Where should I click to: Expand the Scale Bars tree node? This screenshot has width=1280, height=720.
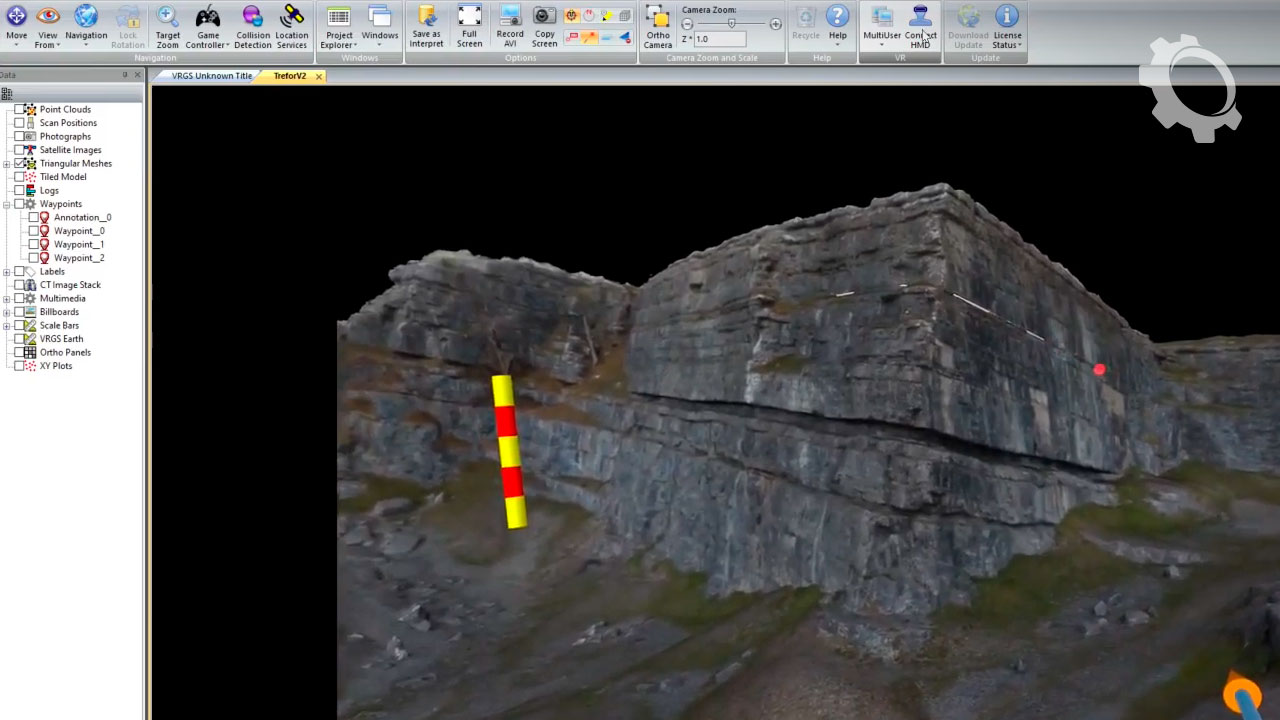7,325
